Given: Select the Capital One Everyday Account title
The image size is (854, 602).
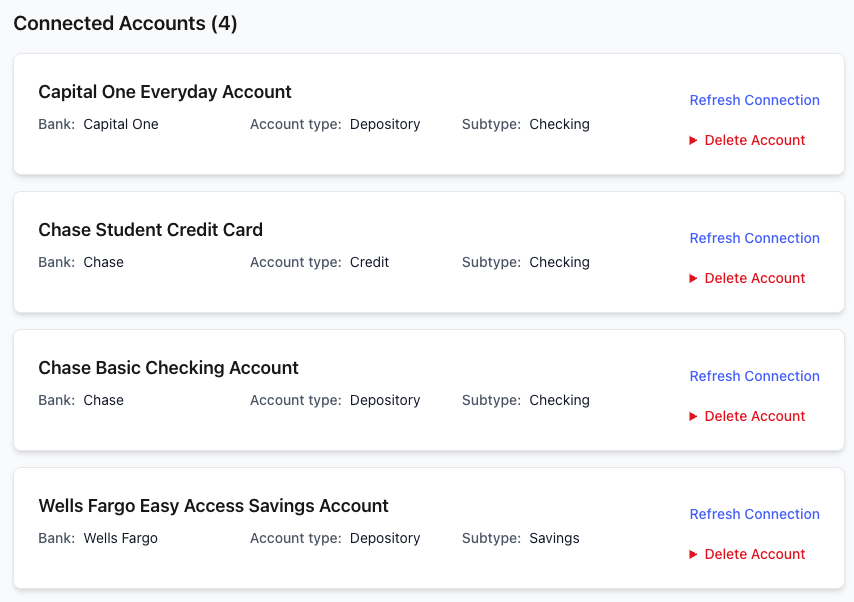Looking at the screenshot, I should (x=165, y=92).
